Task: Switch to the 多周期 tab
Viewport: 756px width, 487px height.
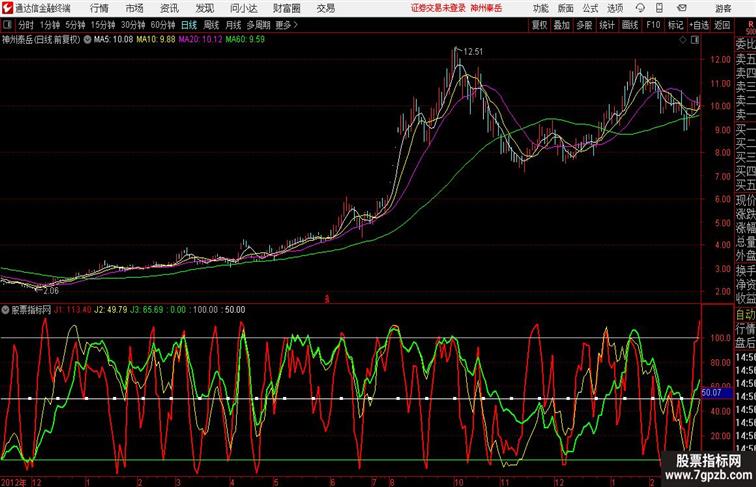Action: [x=259, y=25]
